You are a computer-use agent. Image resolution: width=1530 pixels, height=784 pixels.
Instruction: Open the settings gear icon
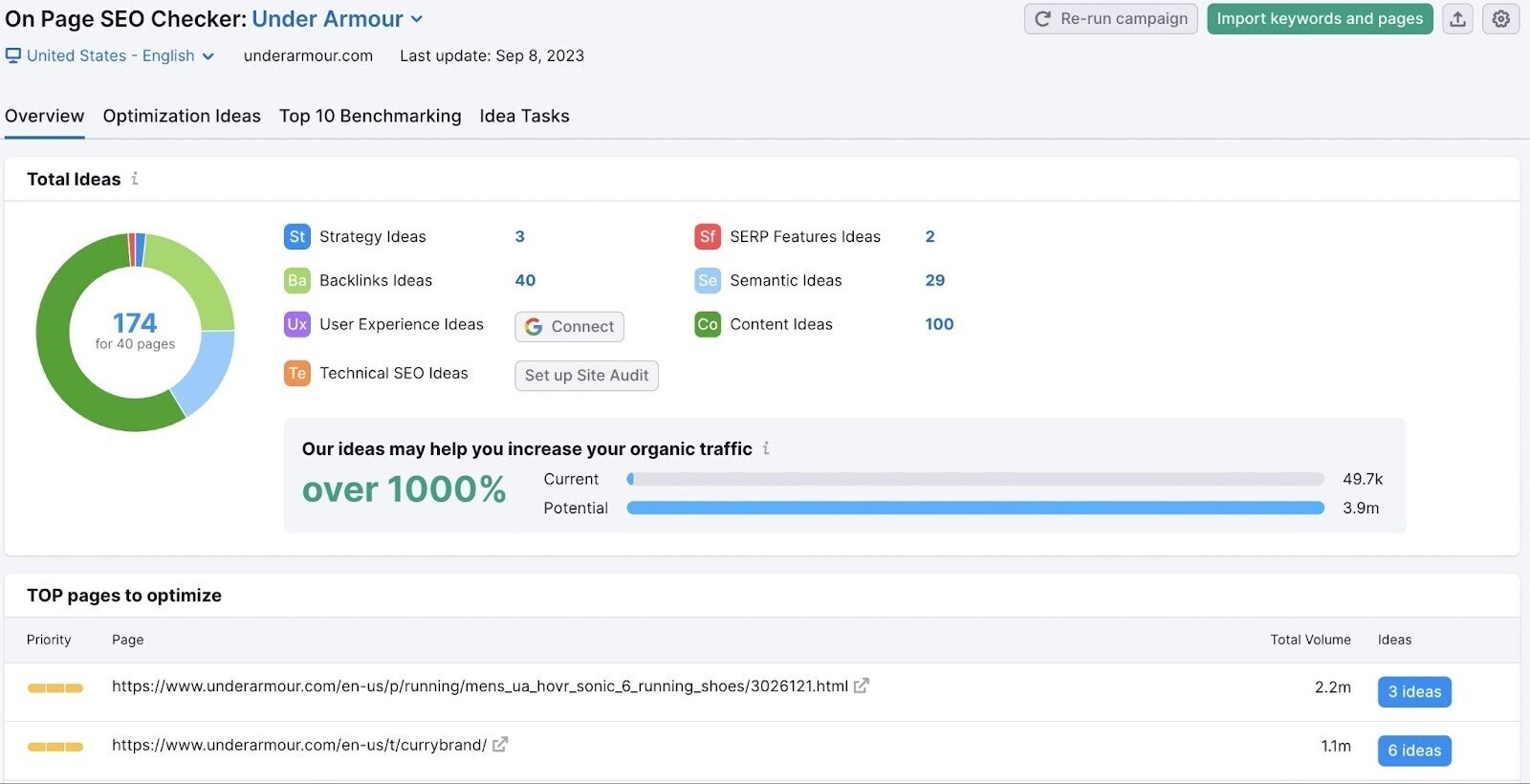tap(1501, 19)
